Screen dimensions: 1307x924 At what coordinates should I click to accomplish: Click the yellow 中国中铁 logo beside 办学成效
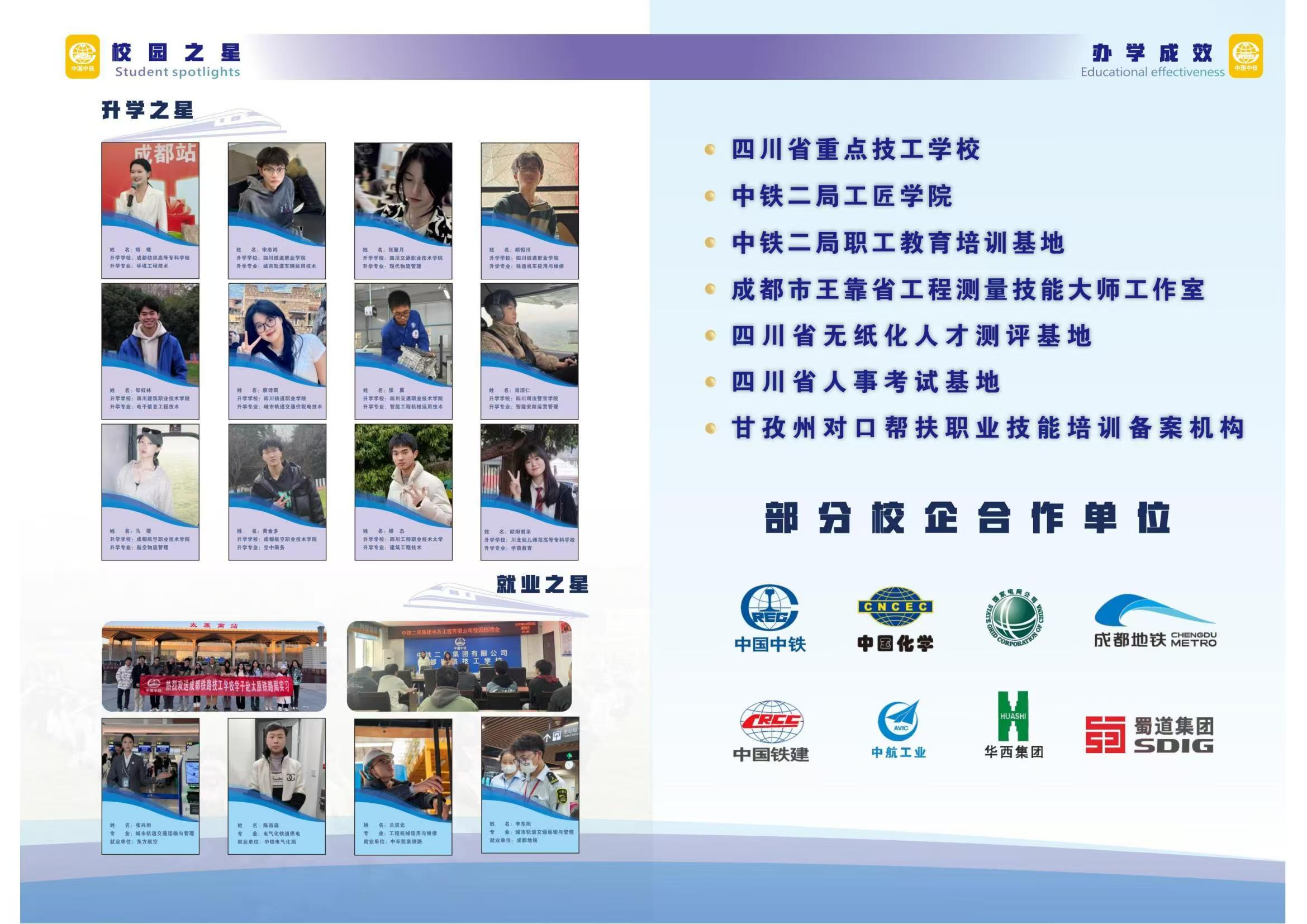coord(1246,56)
